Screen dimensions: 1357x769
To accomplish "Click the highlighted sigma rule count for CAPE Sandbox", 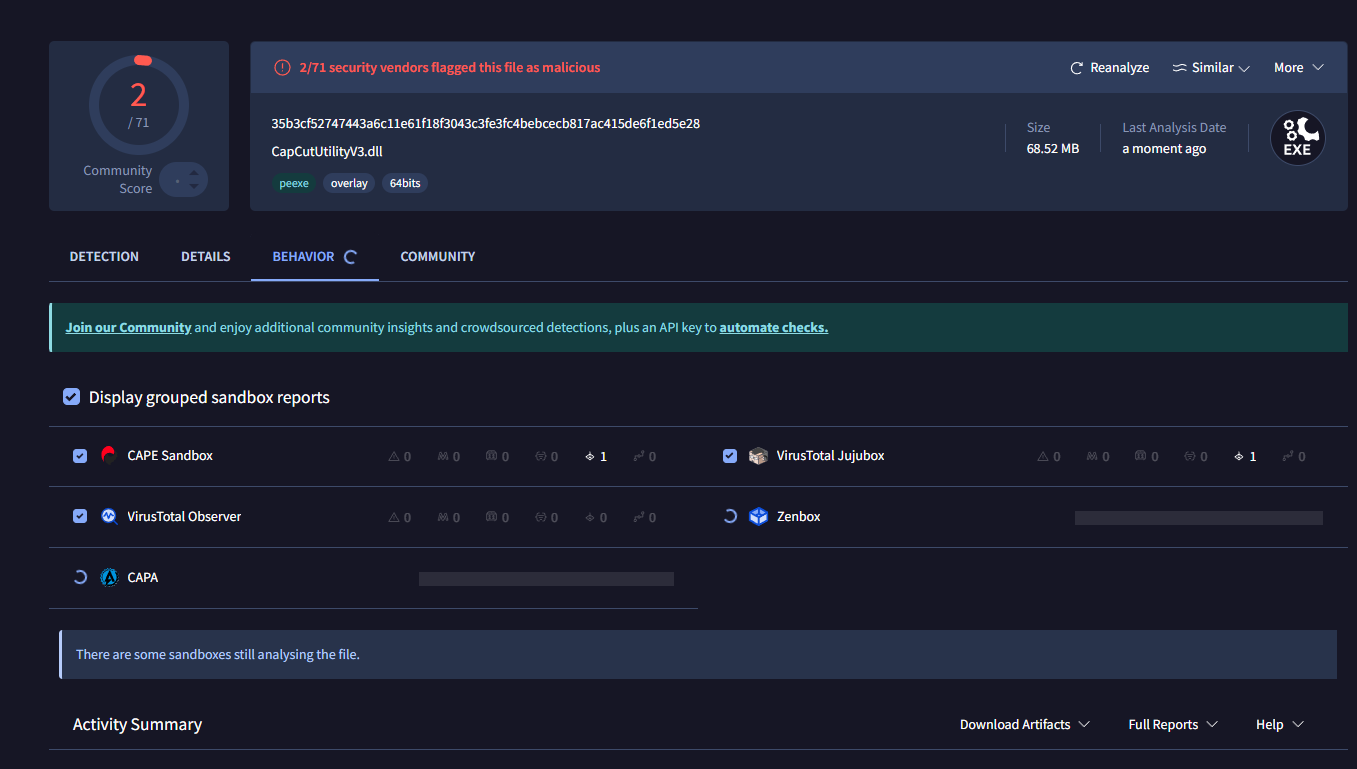I will click(x=596, y=455).
